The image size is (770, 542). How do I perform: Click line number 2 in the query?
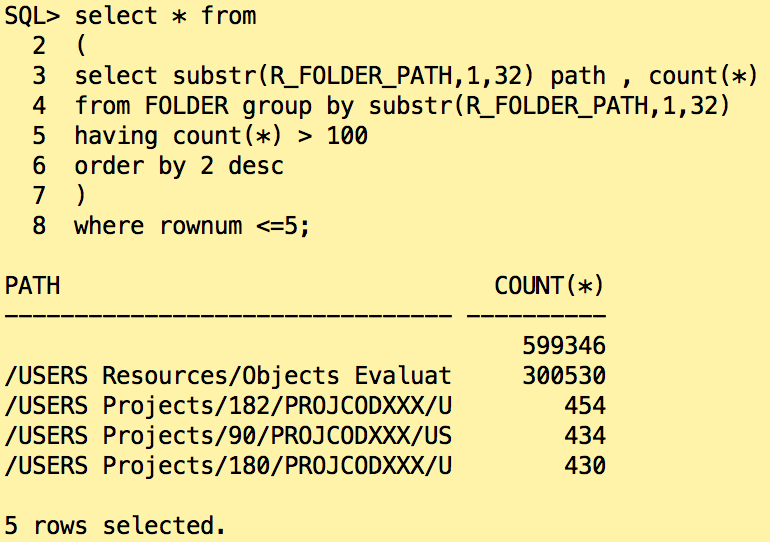[39, 46]
